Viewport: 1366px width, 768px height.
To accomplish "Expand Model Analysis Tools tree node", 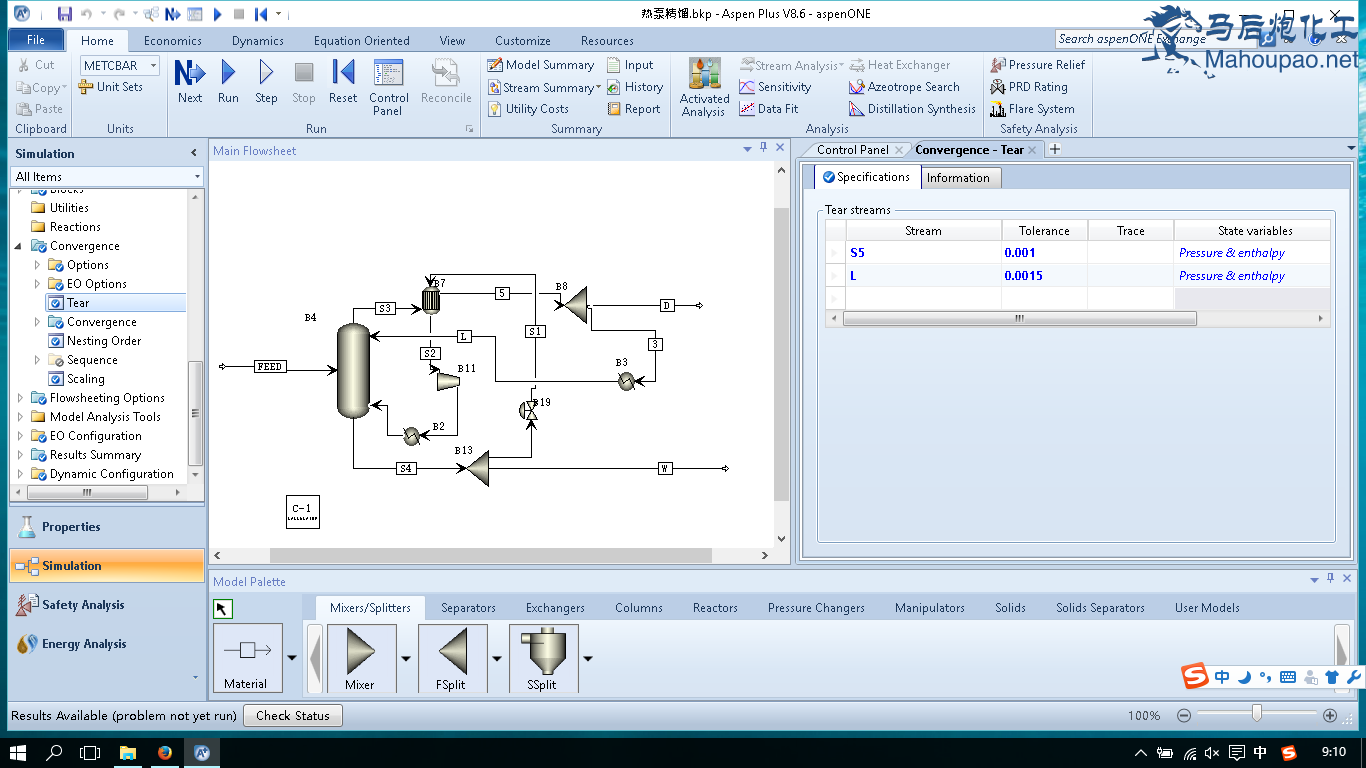I will point(21,417).
